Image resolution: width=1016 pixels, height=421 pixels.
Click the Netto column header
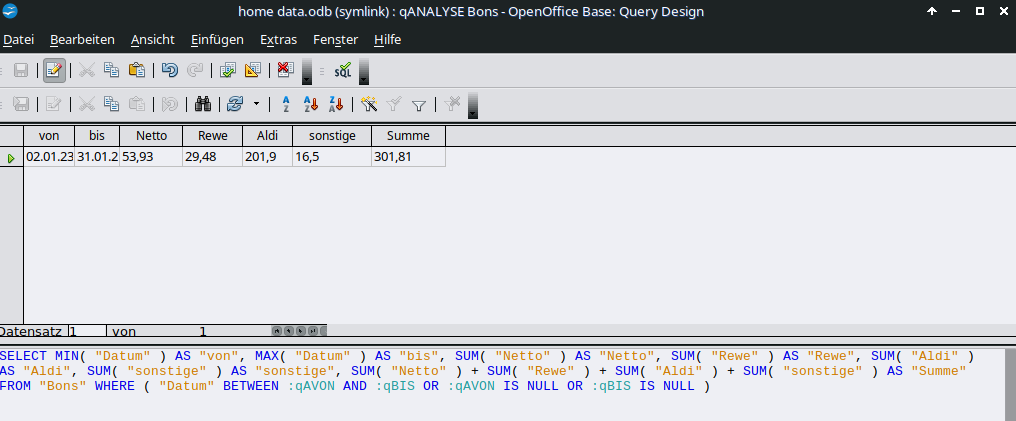(151, 136)
